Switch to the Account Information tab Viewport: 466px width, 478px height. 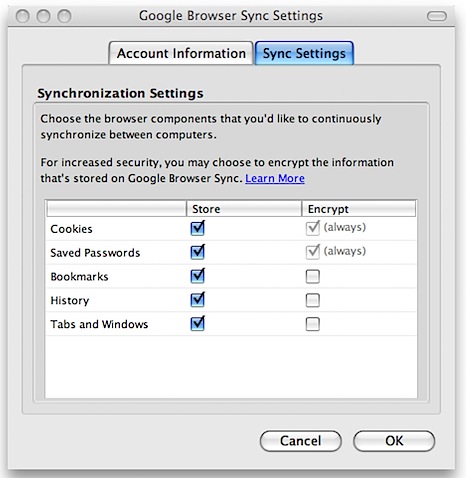pyautogui.click(x=181, y=53)
